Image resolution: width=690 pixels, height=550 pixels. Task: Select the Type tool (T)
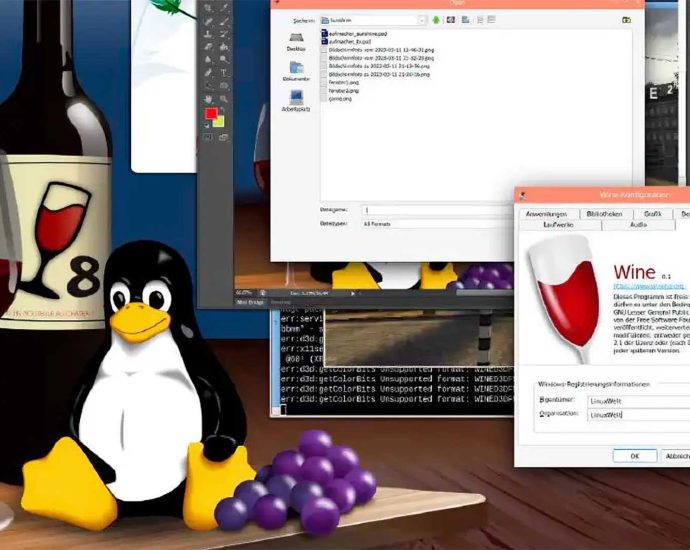[224, 73]
